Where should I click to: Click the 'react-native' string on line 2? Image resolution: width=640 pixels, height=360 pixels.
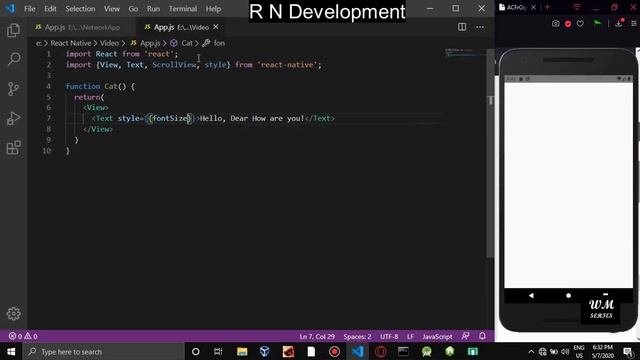pyautogui.click(x=287, y=64)
